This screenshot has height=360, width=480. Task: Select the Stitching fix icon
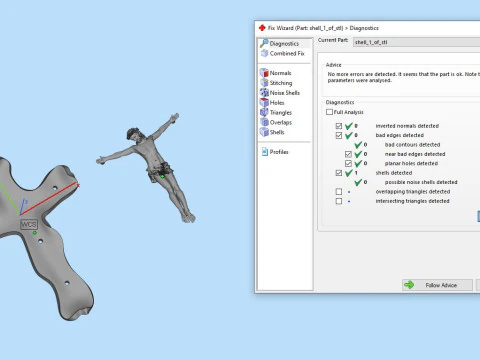[264, 83]
